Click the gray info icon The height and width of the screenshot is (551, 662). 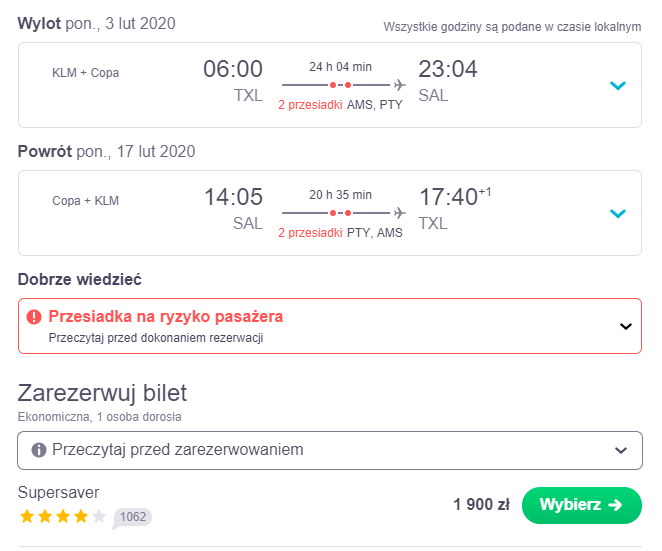click(39, 450)
